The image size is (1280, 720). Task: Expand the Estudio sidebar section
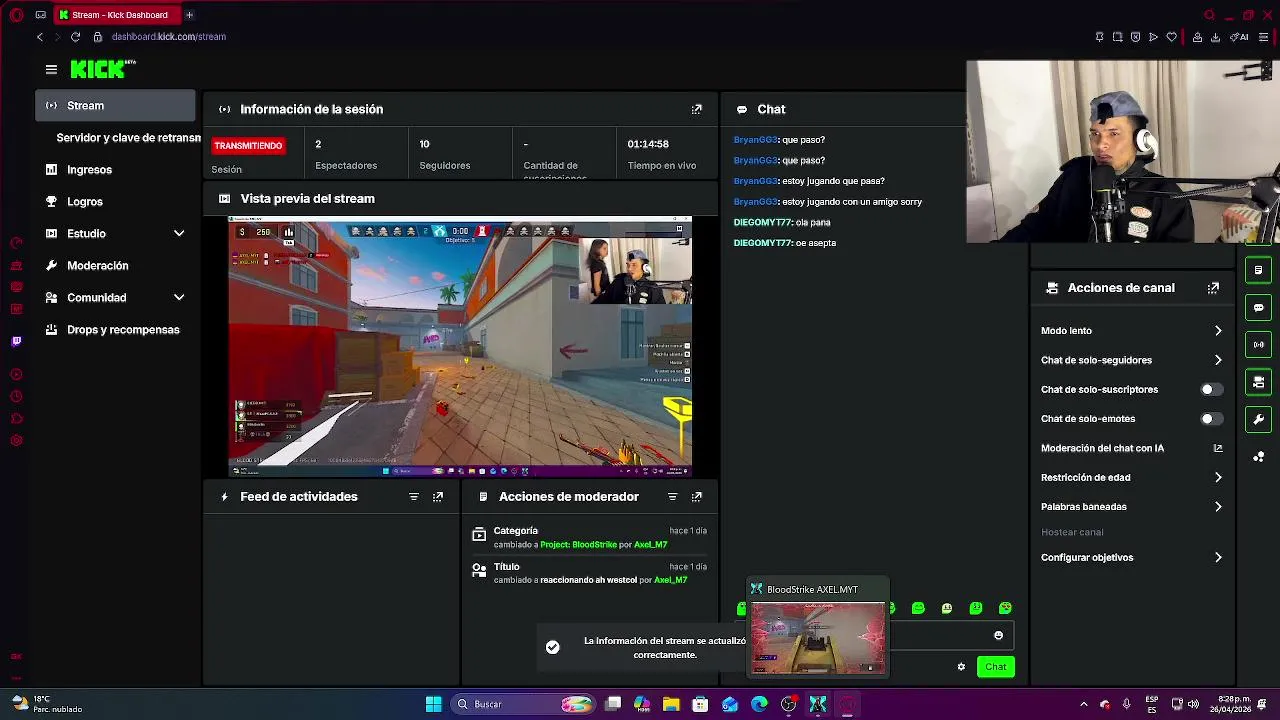coord(115,234)
